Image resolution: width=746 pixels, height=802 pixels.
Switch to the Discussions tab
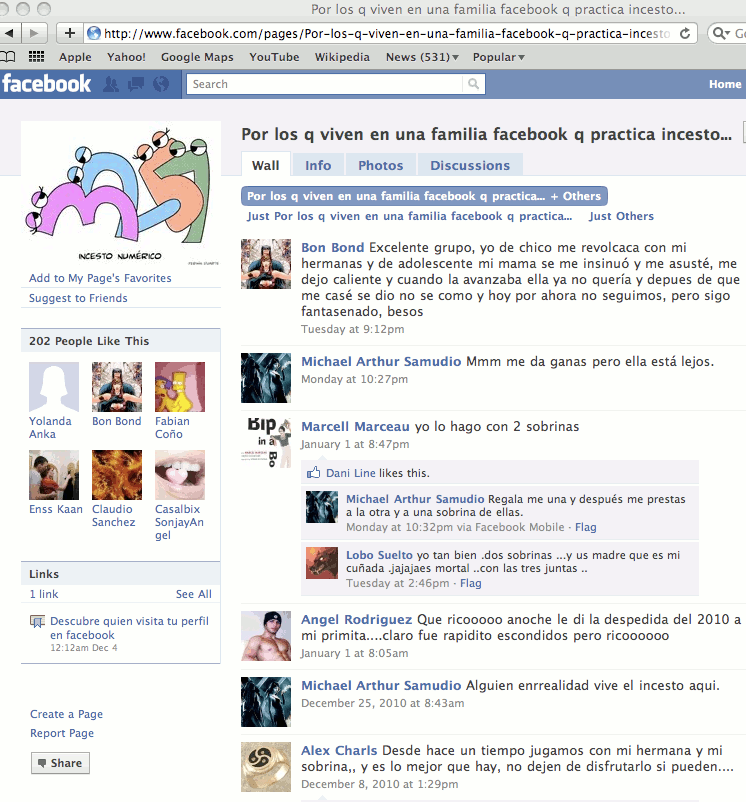pyautogui.click(x=470, y=165)
